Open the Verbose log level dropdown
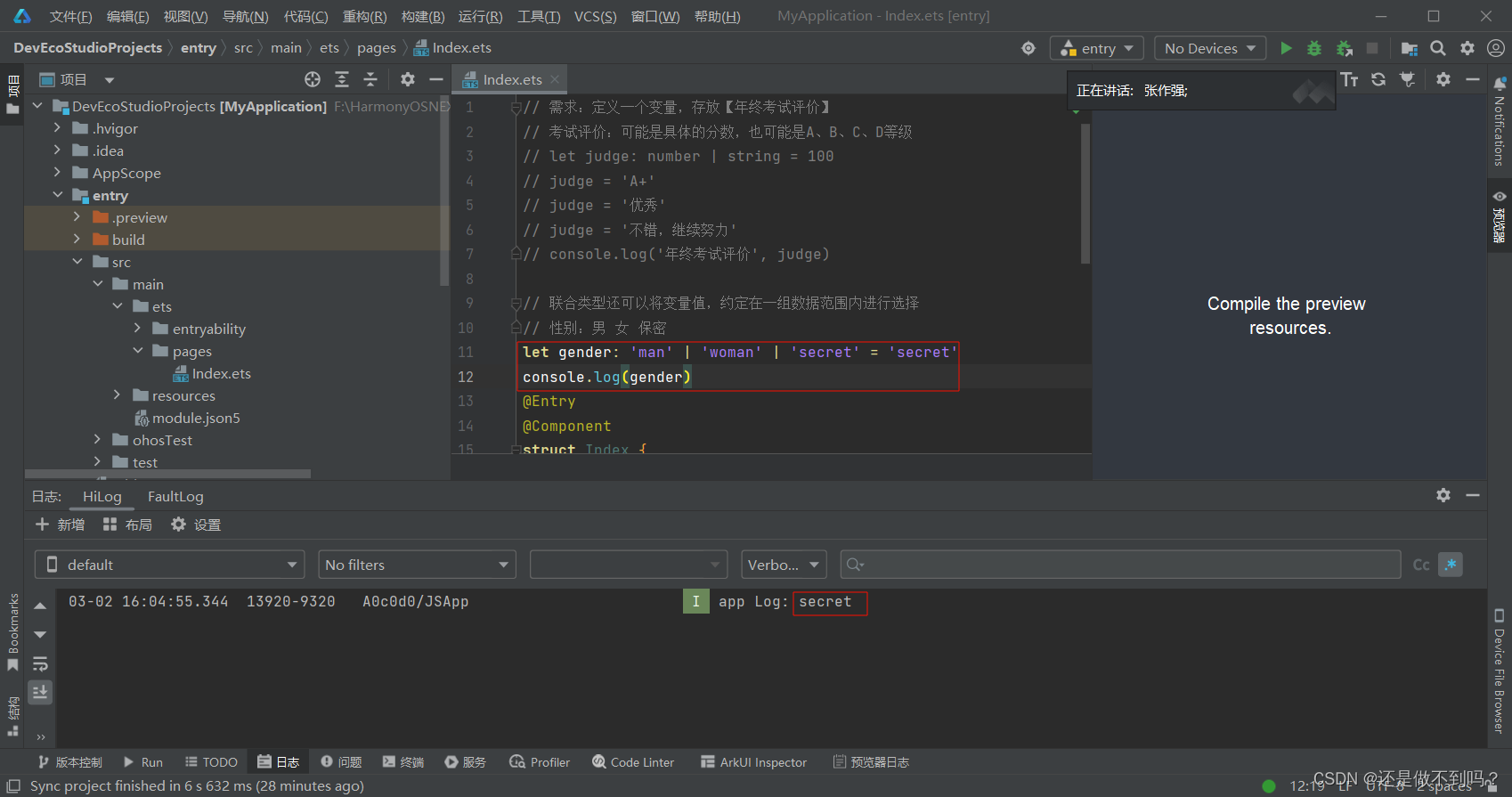Screen dimensions: 1512x797 point(784,565)
